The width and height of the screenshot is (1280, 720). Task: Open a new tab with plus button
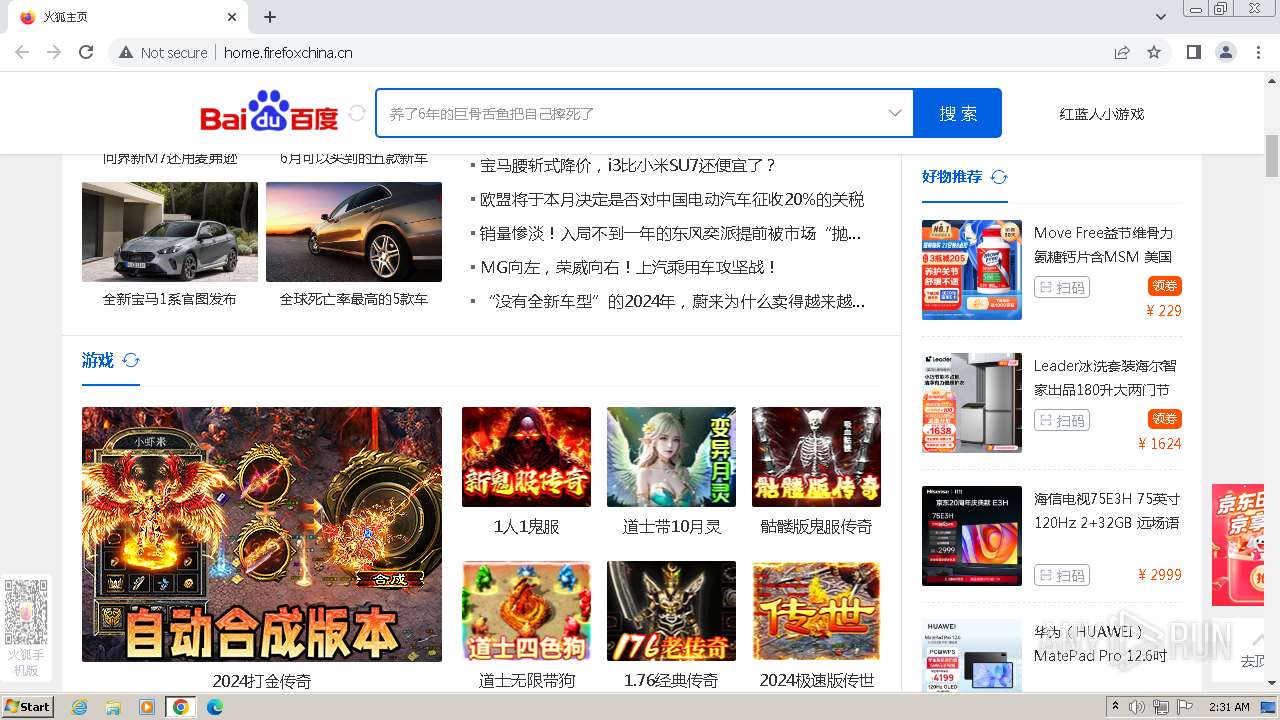tap(270, 17)
